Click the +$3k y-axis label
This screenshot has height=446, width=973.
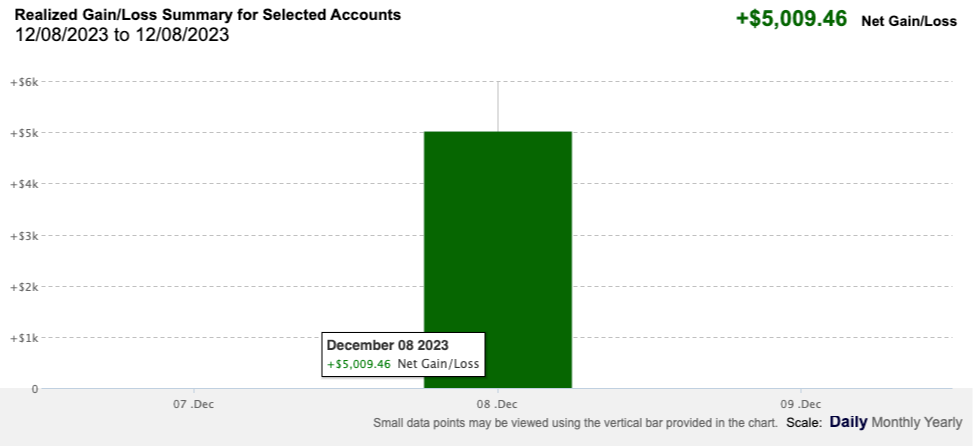pos(25,236)
